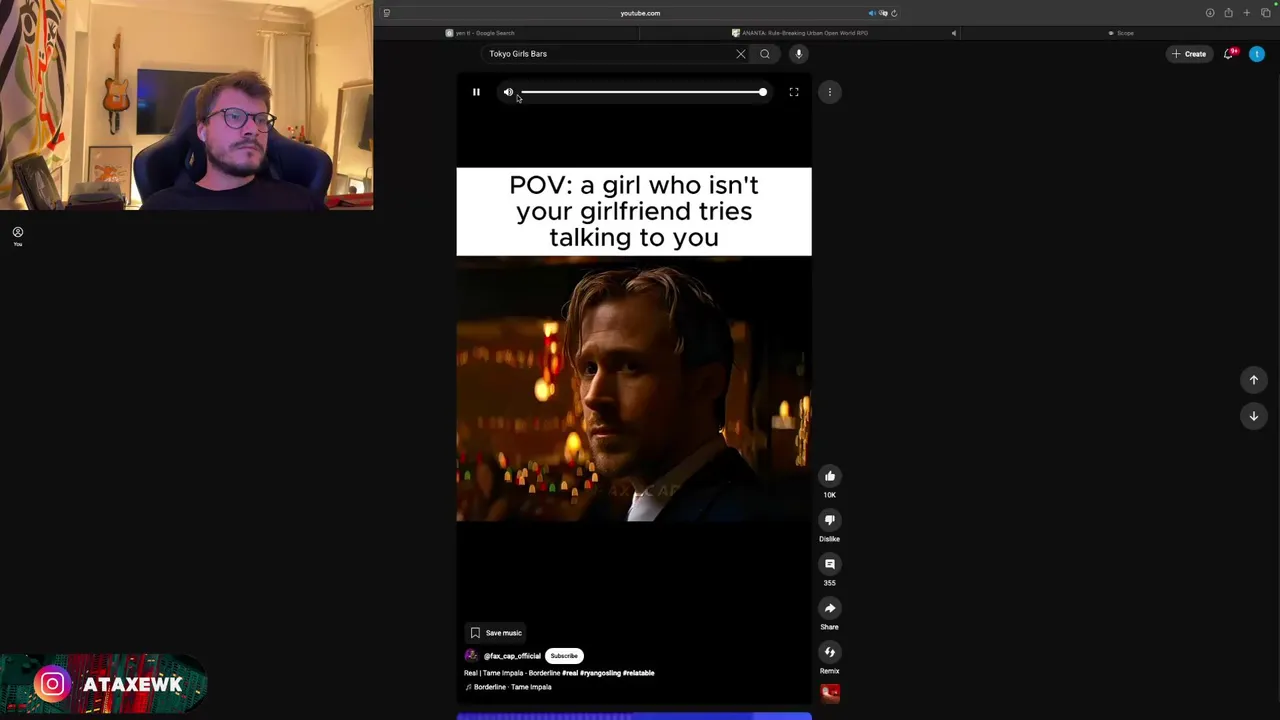Viewport: 1280px width, 720px height.
Task: Open the three-dot more options menu
Action: [830, 92]
